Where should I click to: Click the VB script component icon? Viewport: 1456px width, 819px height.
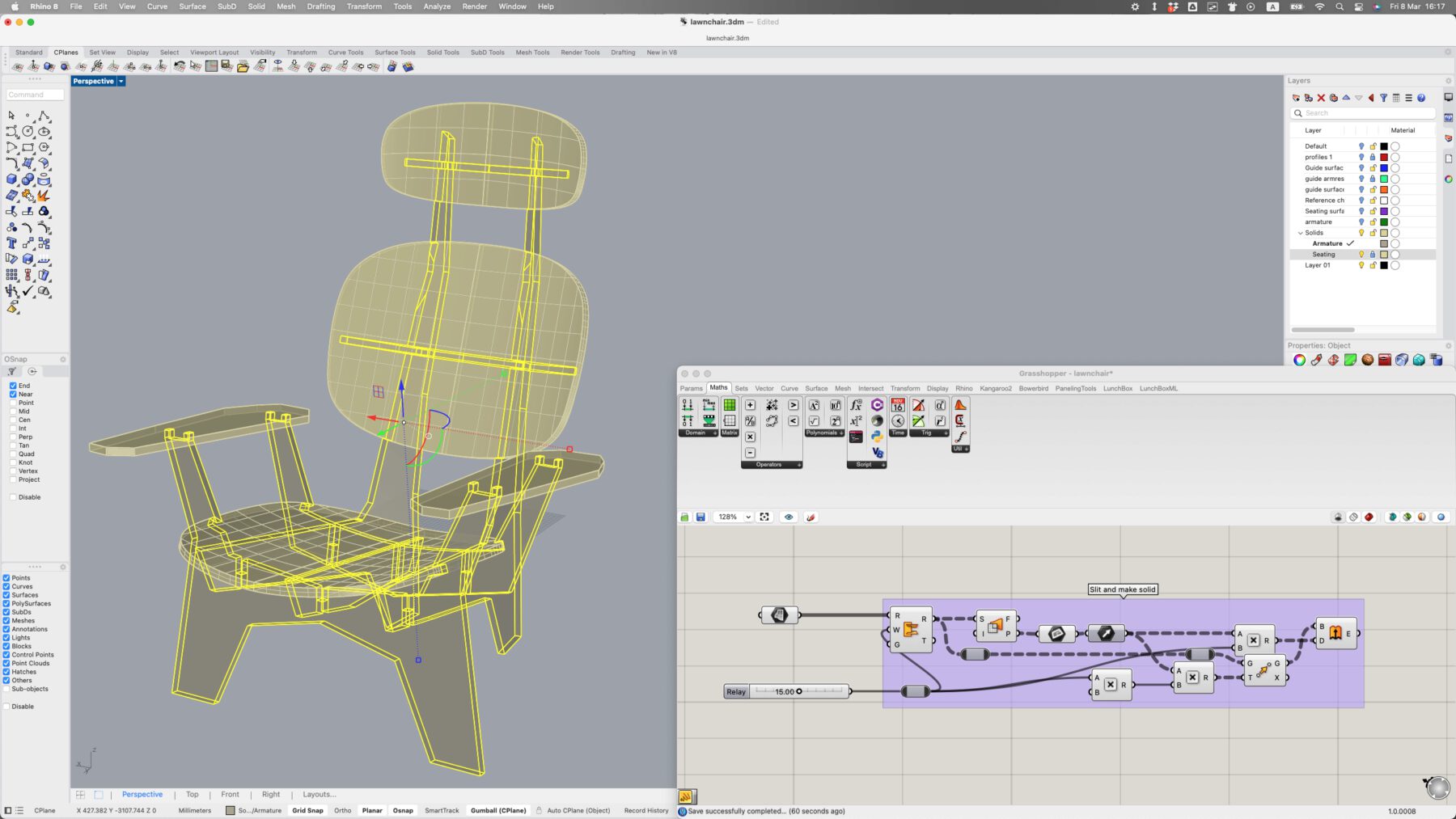point(877,453)
